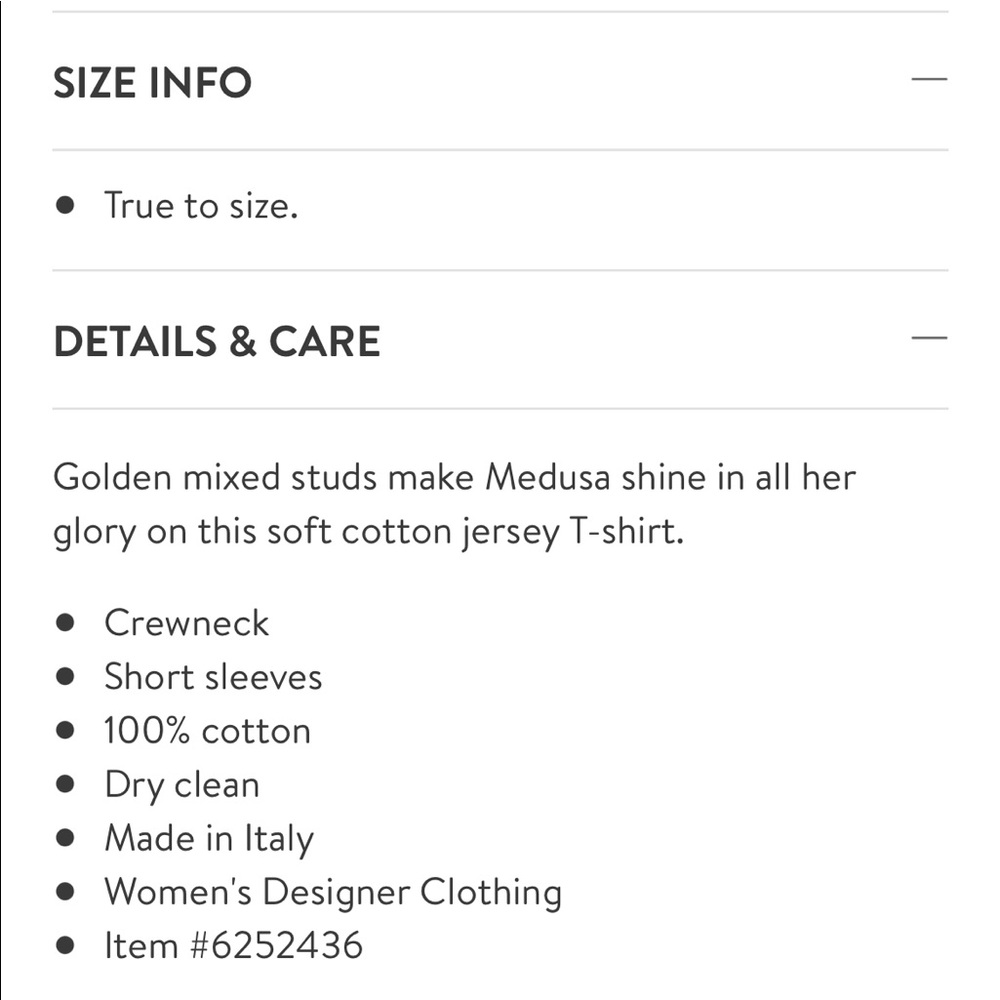
Task: Click the SIZE INFO heading
Action: pos(152,83)
